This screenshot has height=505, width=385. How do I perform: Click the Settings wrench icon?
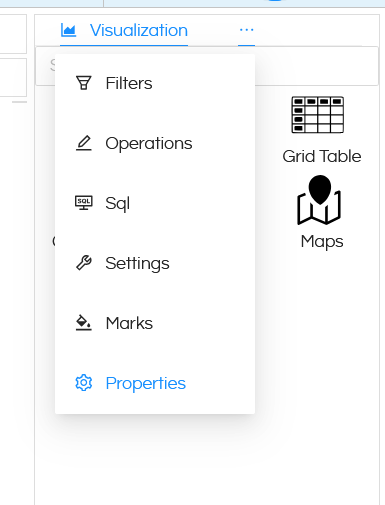pos(84,263)
